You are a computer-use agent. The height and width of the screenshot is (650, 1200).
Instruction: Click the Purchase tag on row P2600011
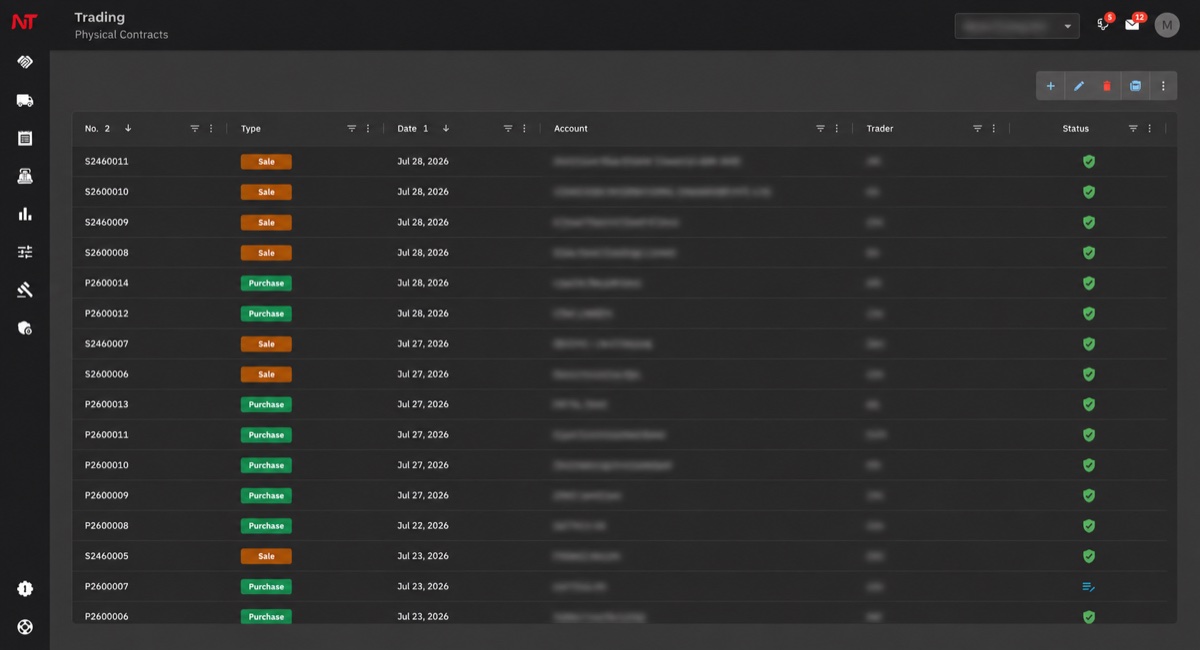pos(266,435)
